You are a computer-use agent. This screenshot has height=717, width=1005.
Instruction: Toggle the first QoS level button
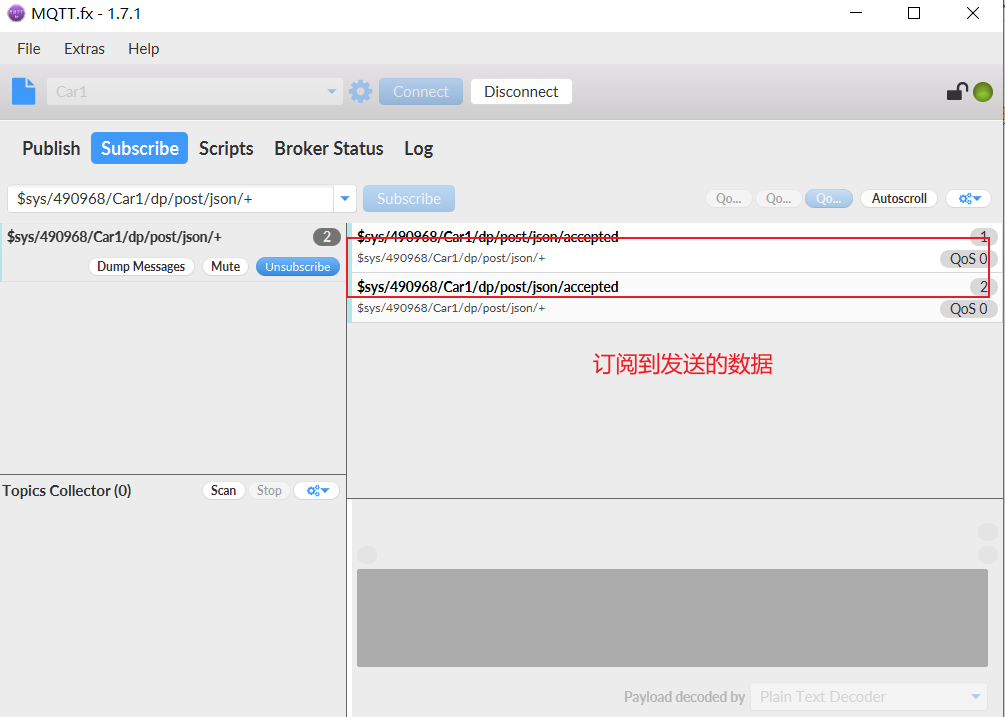pyautogui.click(x=729, y=199)
